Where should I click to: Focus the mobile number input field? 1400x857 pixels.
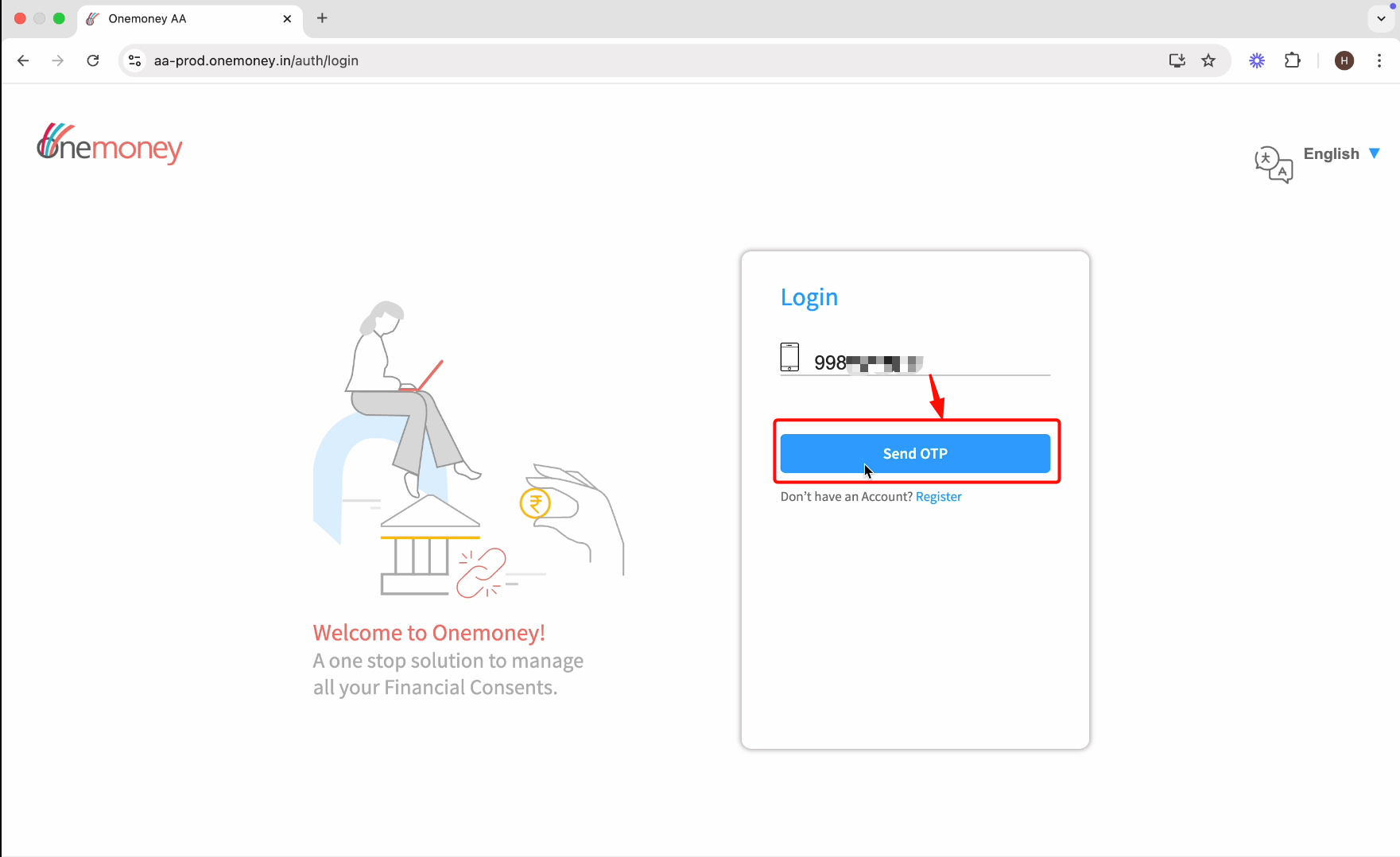point(931,363)
